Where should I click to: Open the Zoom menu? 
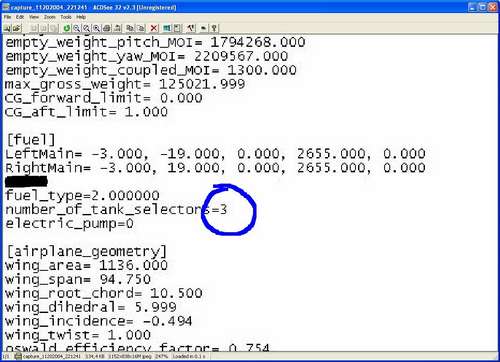coord(50,17)
